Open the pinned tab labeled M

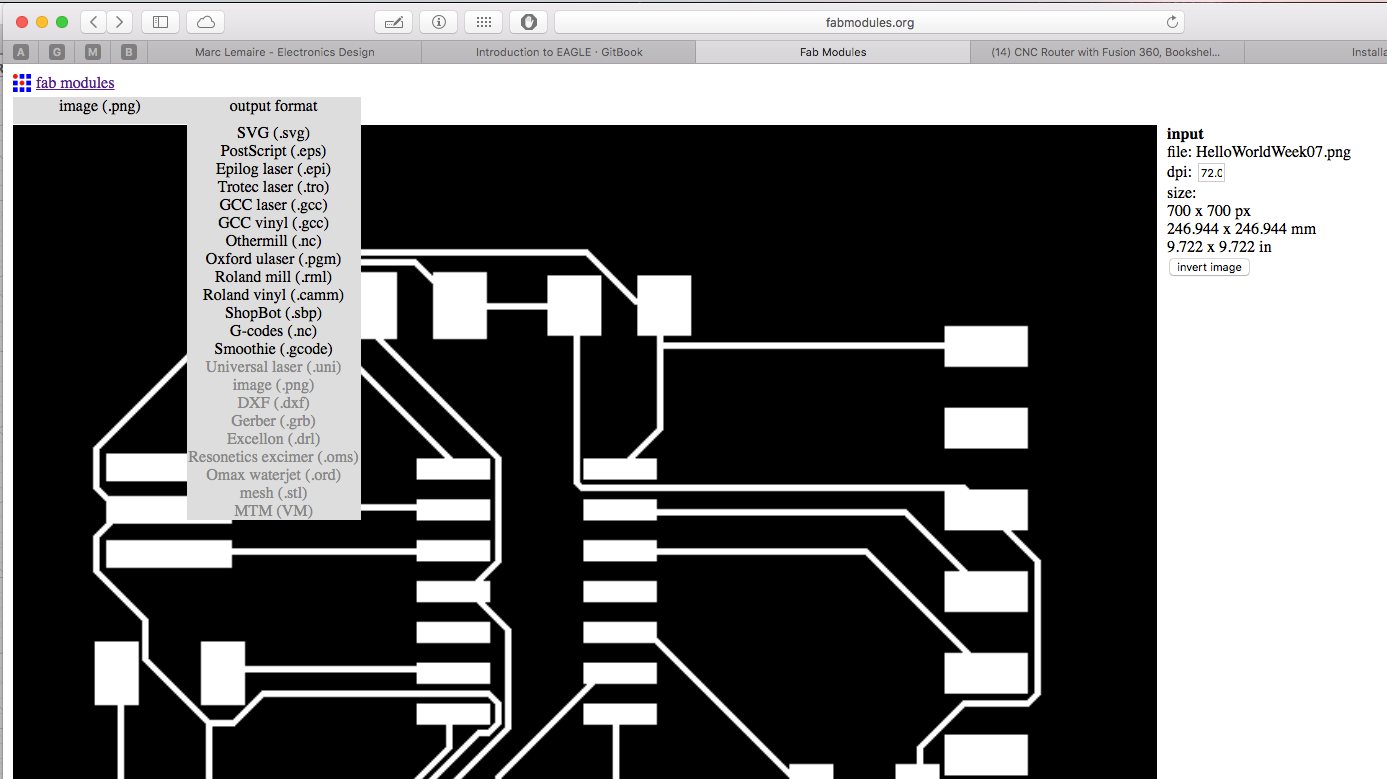point(93,52)
